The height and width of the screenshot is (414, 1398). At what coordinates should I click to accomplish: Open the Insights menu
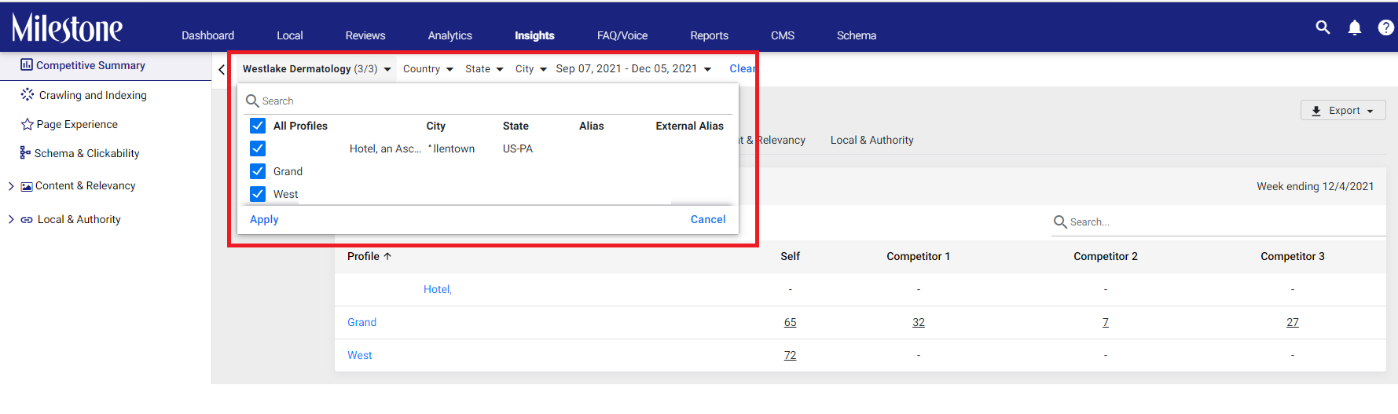coord(535,35)
